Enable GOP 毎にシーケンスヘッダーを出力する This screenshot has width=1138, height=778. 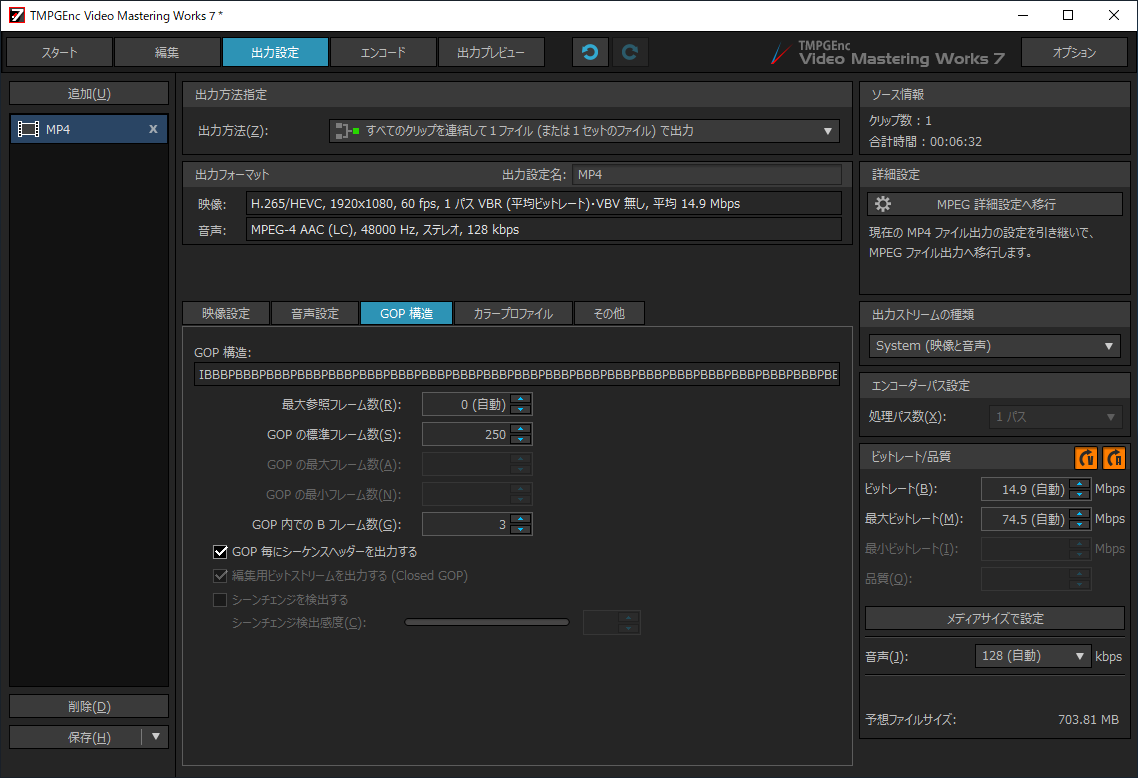[x=221, y=550]
